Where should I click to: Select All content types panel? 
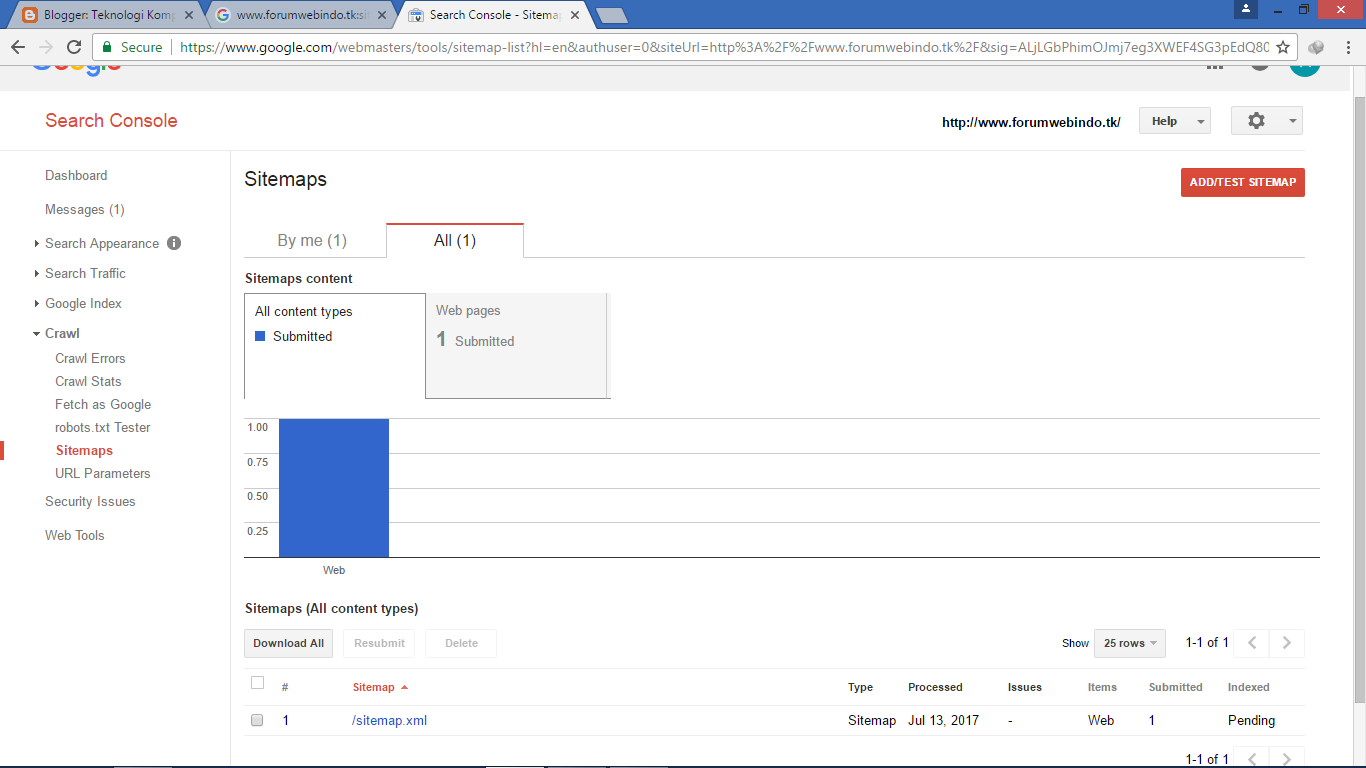tap(335, 345)
